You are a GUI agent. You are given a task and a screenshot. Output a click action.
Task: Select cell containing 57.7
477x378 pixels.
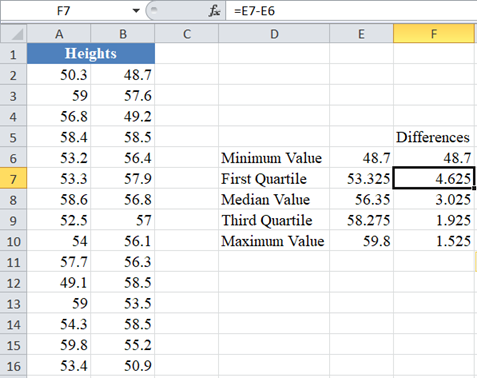click(x=59, y=262)
